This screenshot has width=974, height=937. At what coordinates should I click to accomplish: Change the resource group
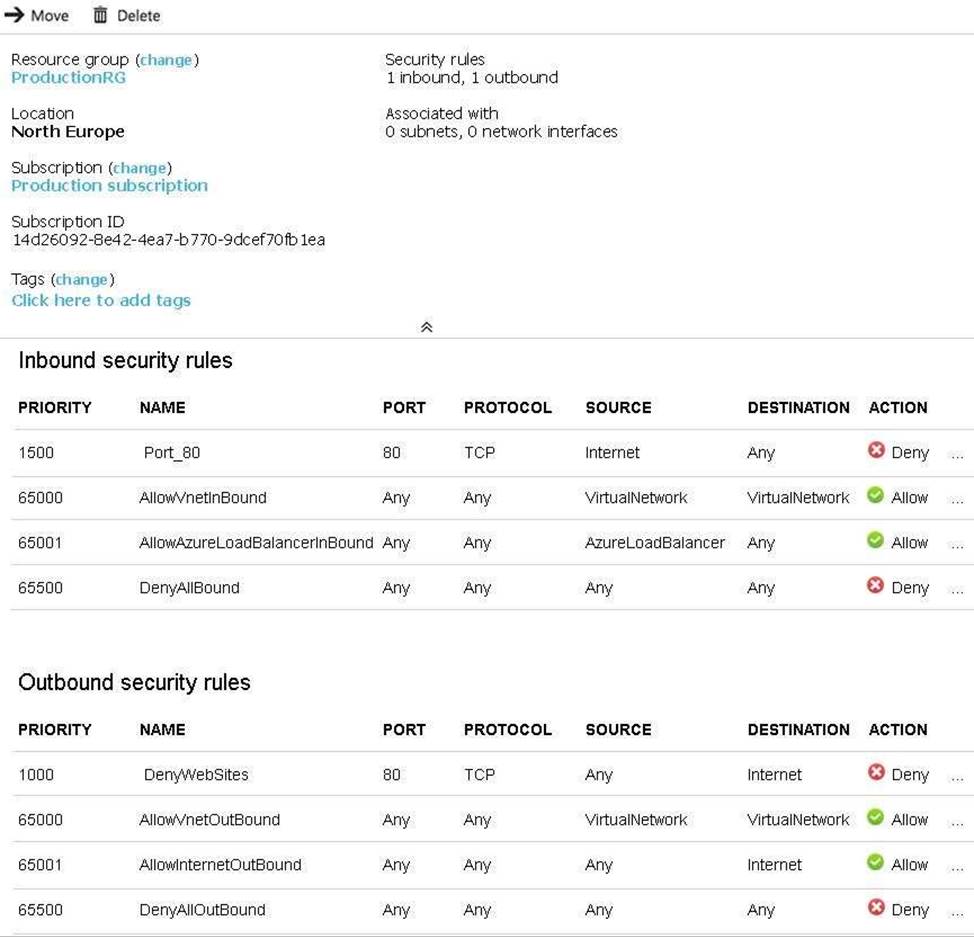[x=167, y=60]
